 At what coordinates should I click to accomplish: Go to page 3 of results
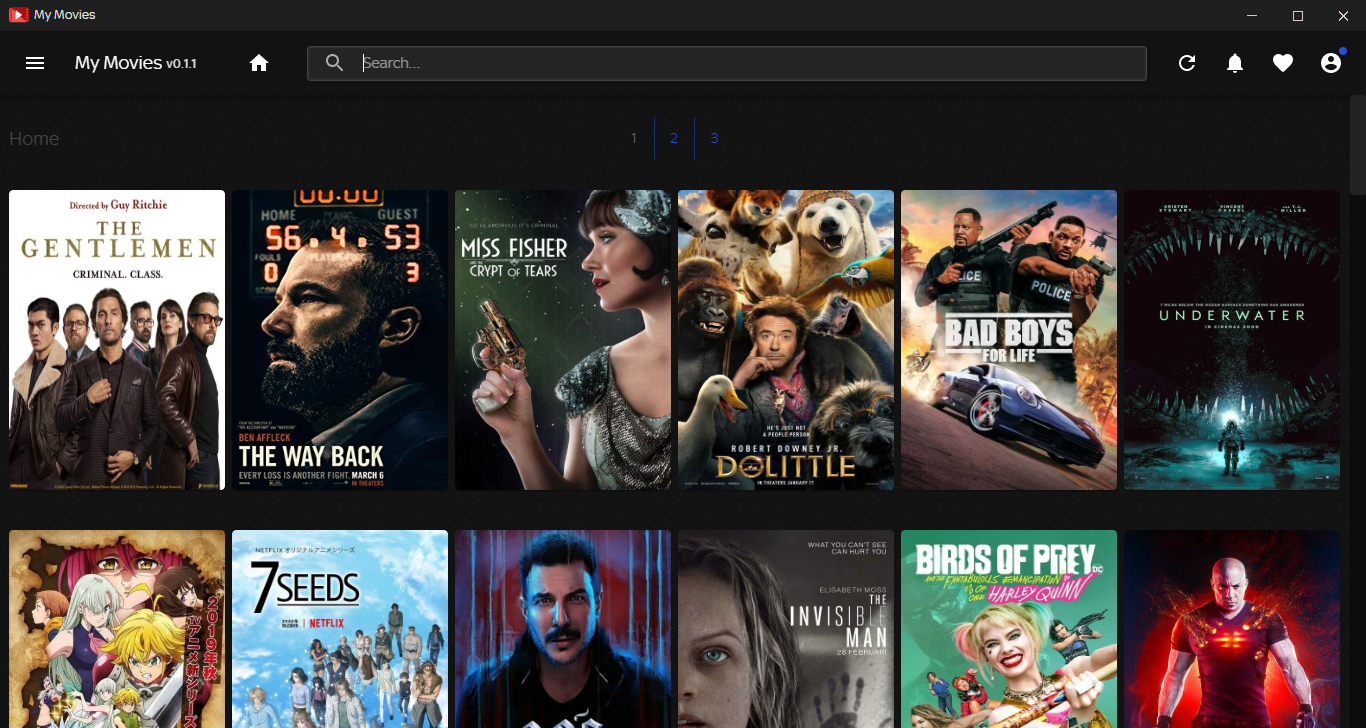point(714,138)
